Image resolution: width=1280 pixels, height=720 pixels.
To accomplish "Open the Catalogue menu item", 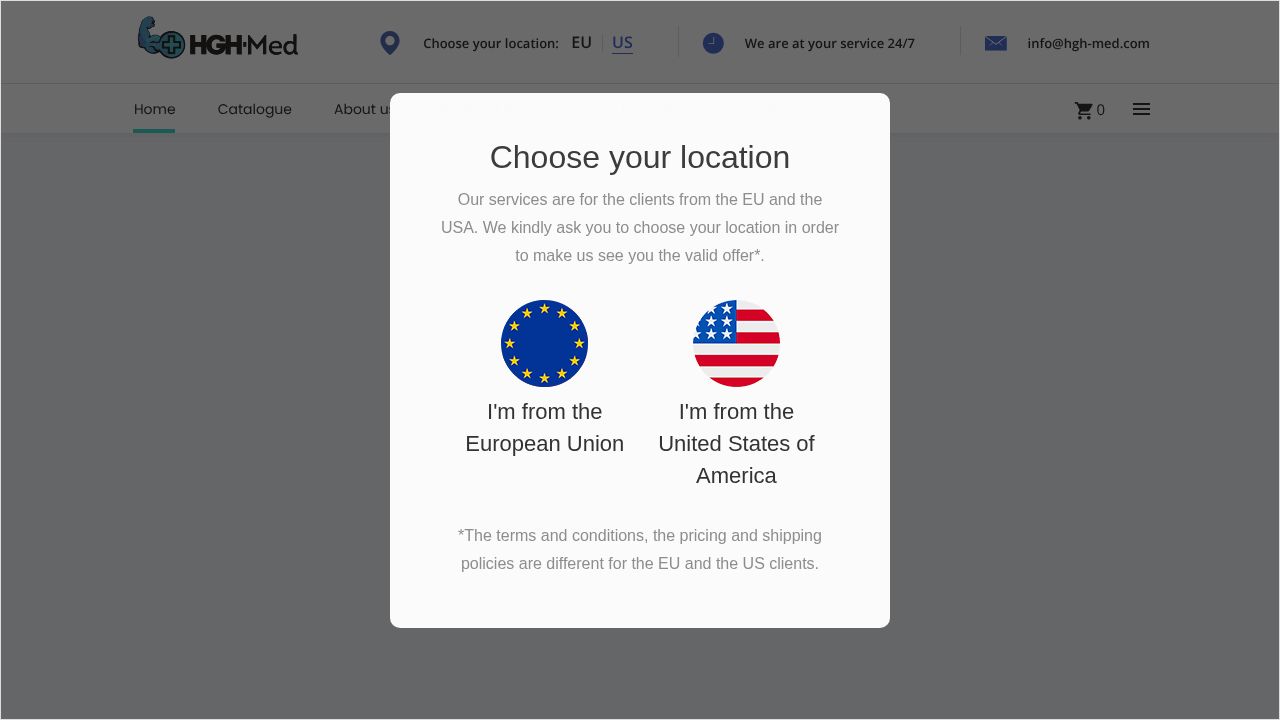I will coord(254,109).
